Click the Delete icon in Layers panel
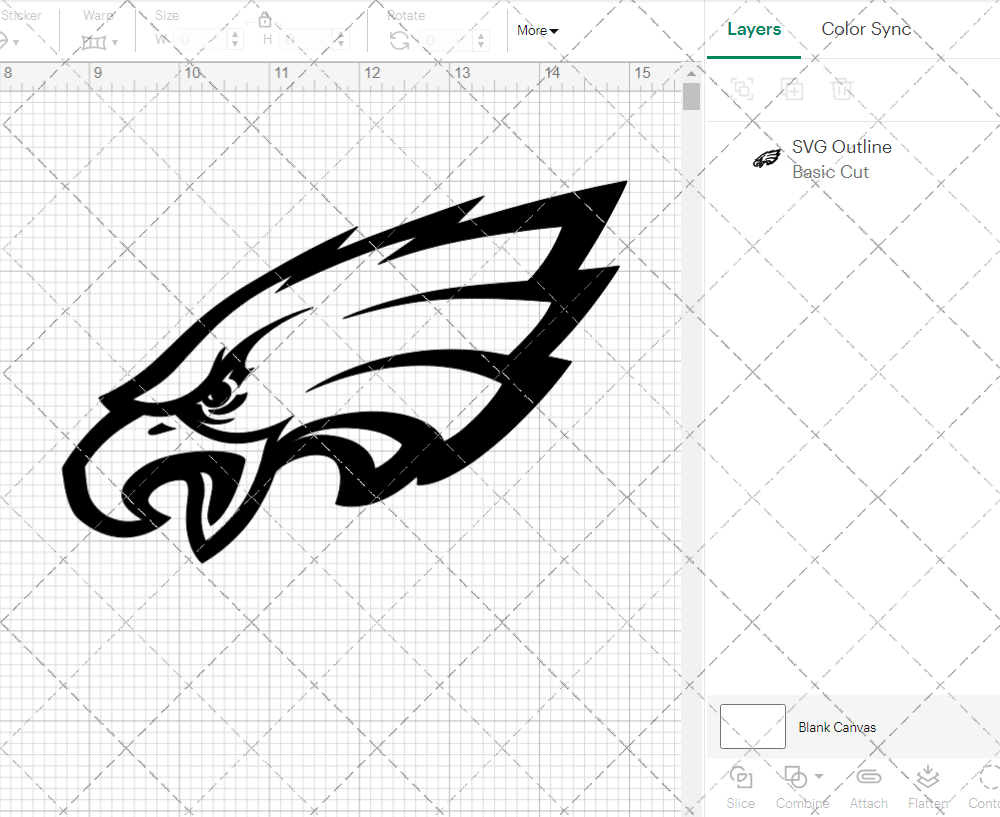1000x817 pixels. click(843, 89)
